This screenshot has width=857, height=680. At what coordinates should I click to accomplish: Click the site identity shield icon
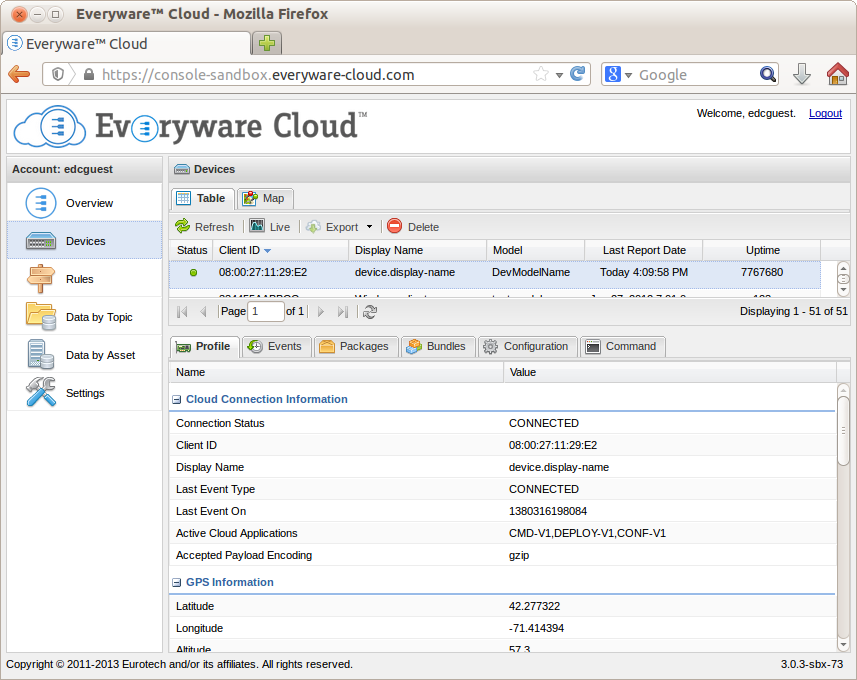tap(58, 74)
